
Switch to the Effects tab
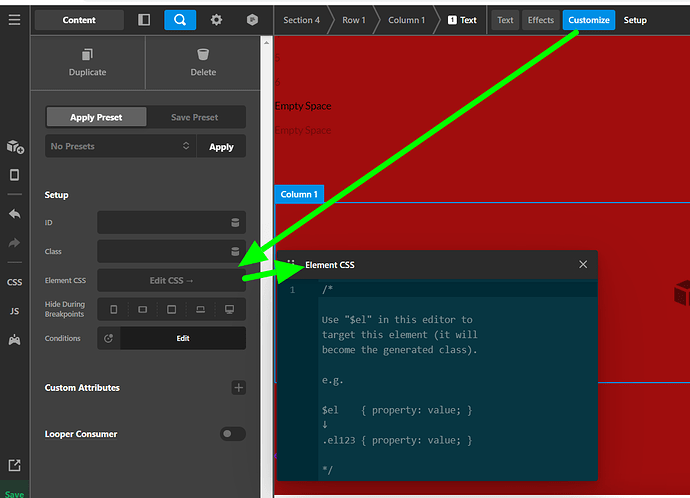[540, 20]
